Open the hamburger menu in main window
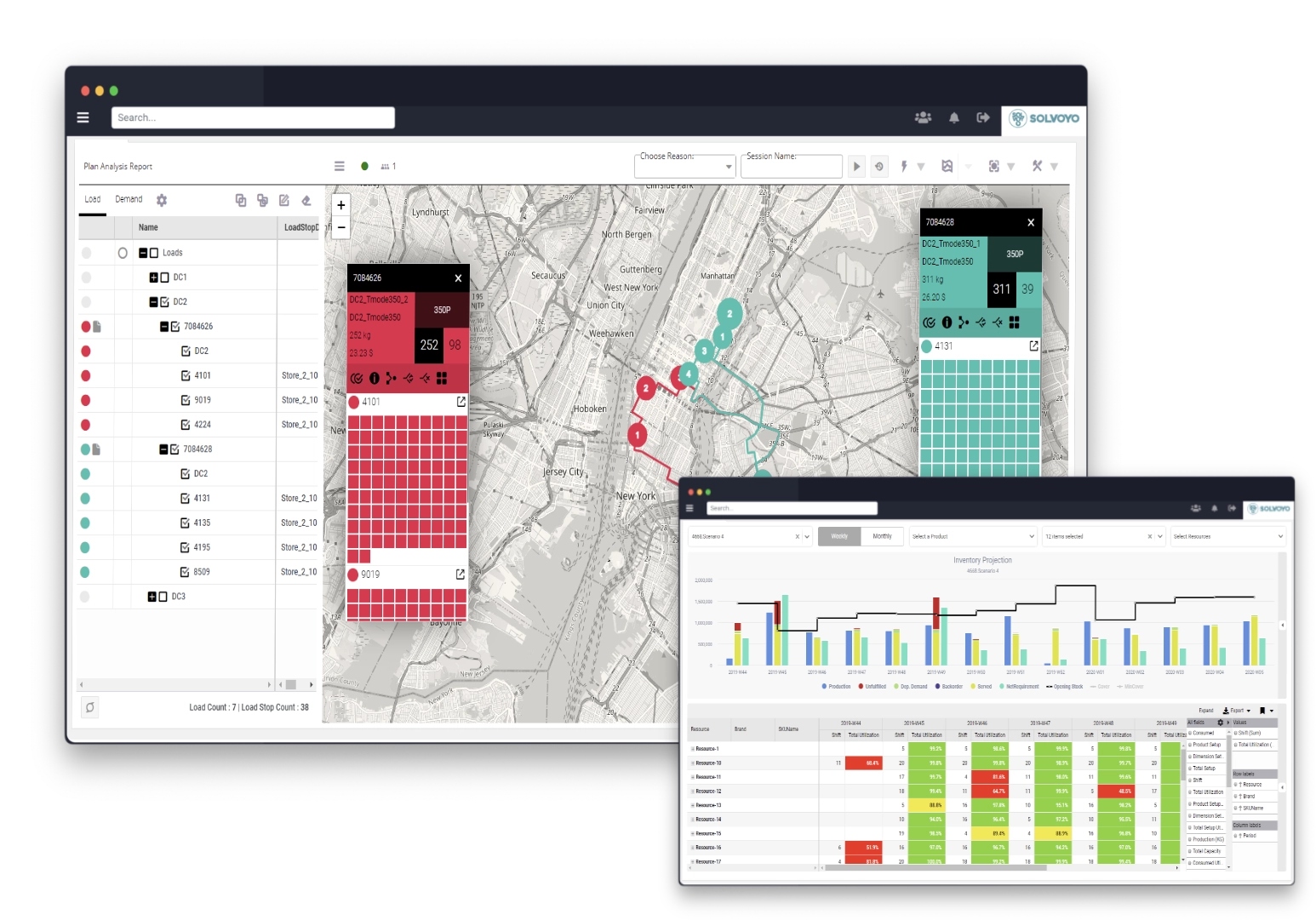 pos(83,117)
